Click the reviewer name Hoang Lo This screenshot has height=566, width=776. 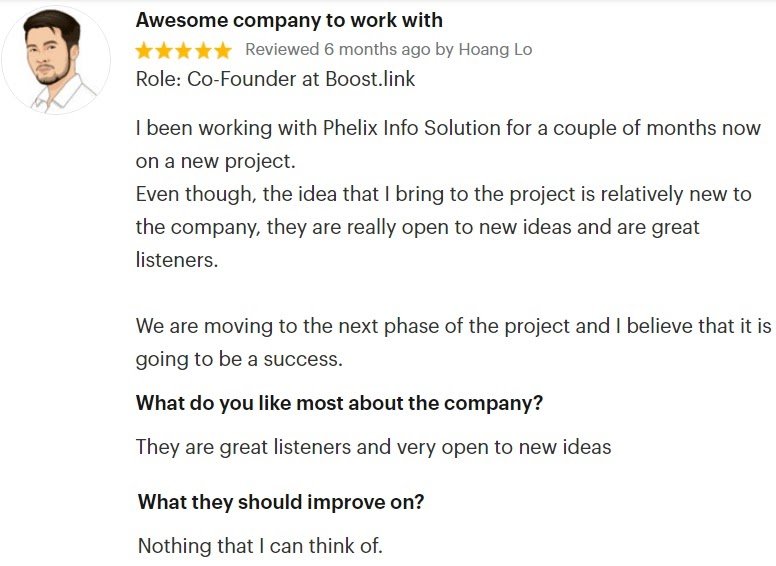(x=495, y=49)
